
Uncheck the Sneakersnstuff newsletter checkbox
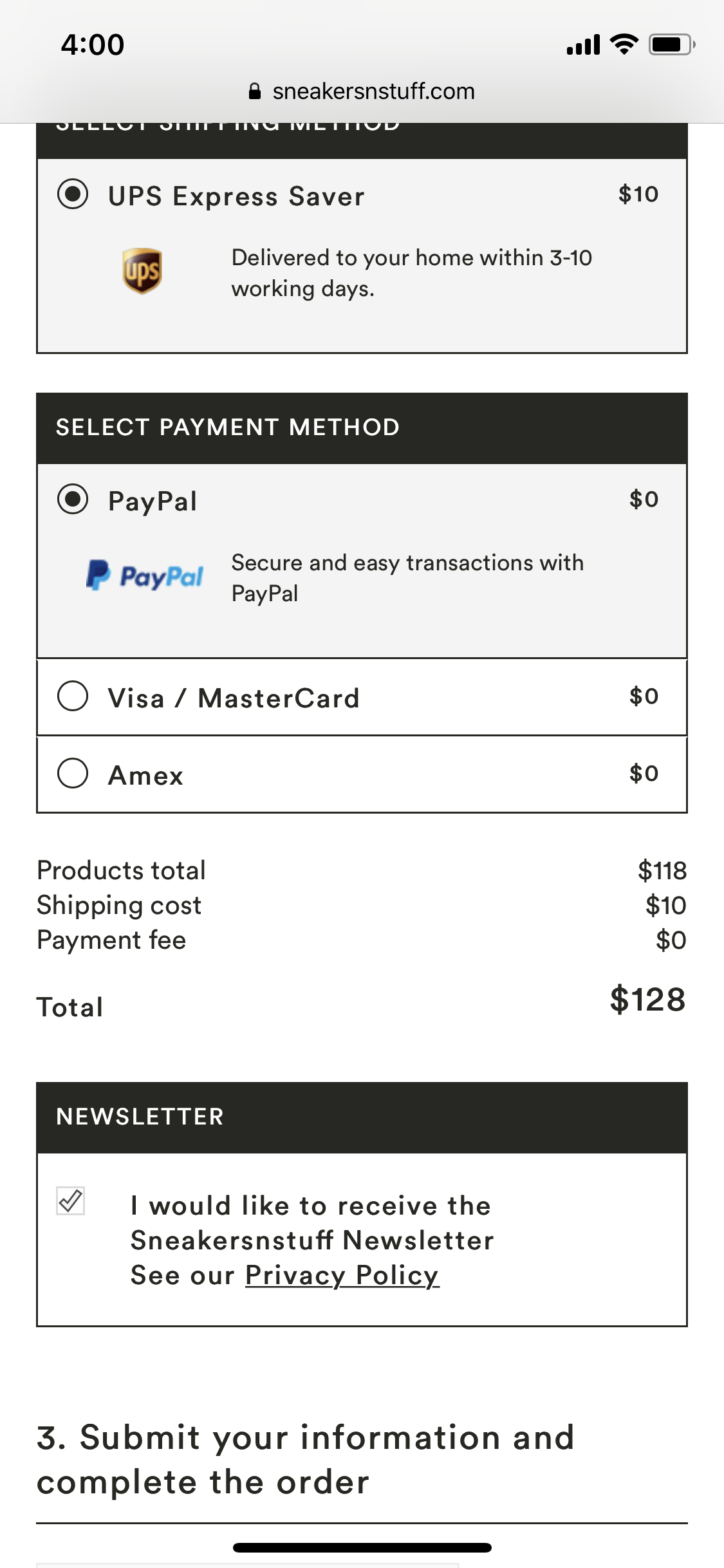(71, 1201)
